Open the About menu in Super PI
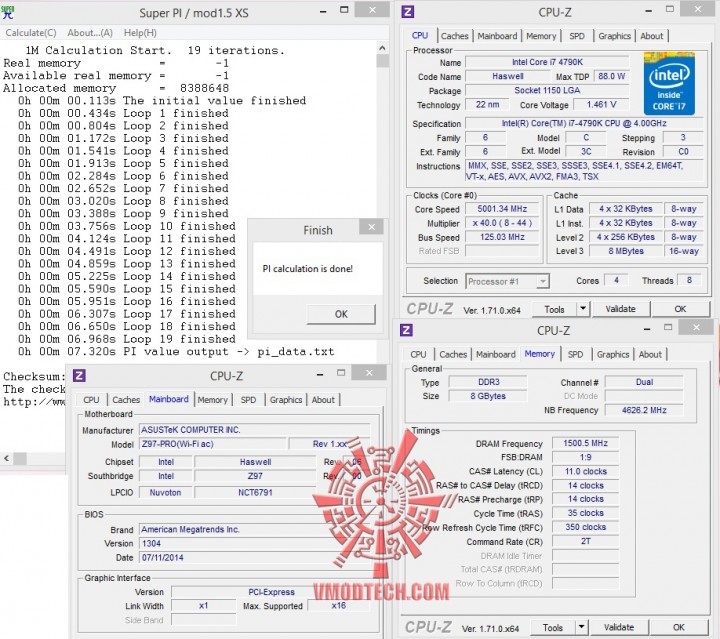 click(90, 33)
